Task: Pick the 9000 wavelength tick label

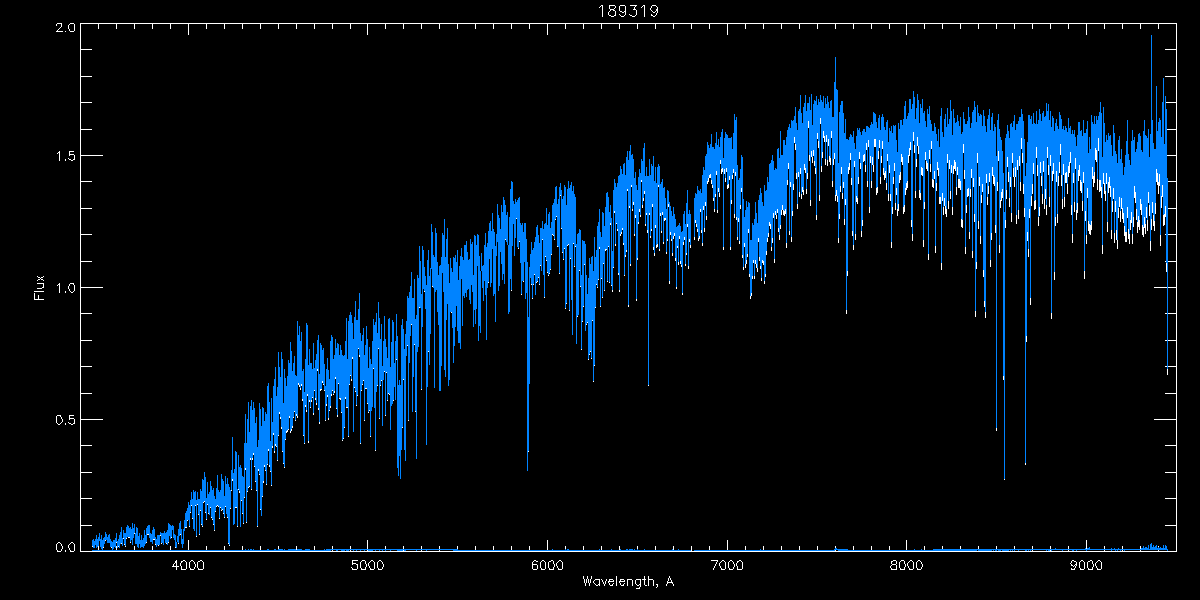Action: 1086,566
